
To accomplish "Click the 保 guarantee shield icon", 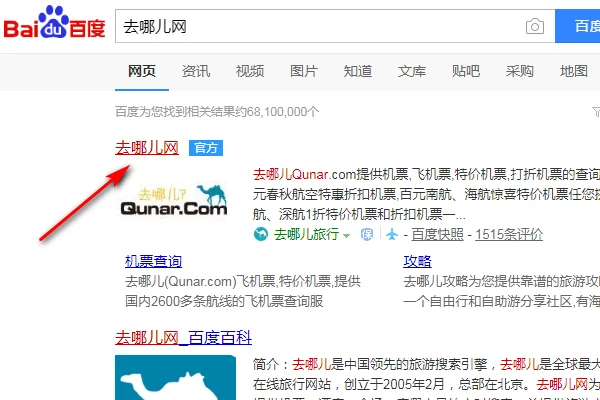I will (367, 234).
